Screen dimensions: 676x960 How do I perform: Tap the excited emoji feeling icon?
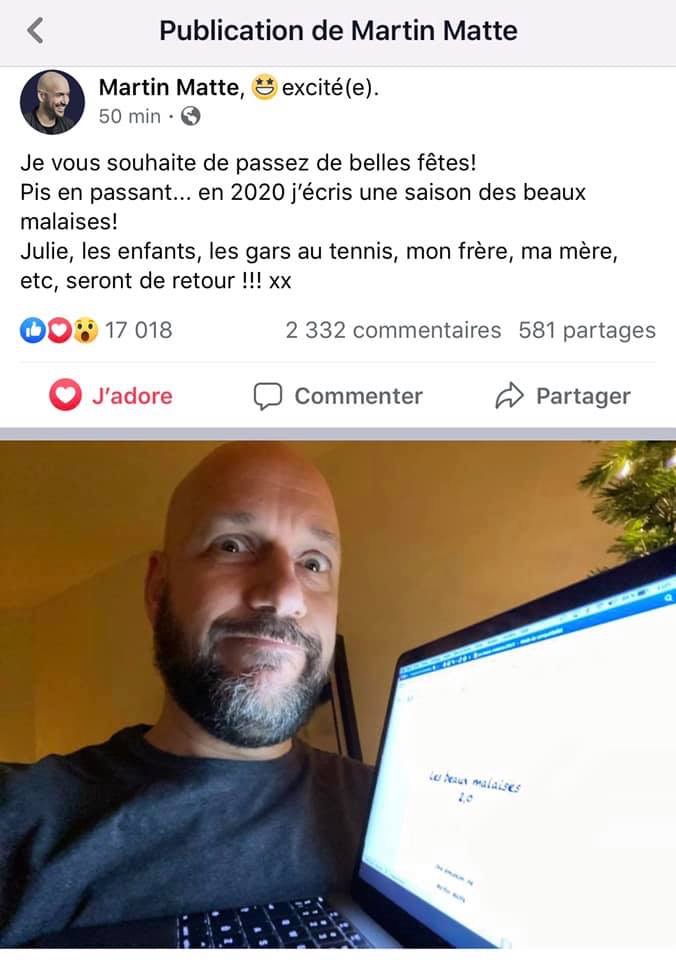tap(265, 88)
